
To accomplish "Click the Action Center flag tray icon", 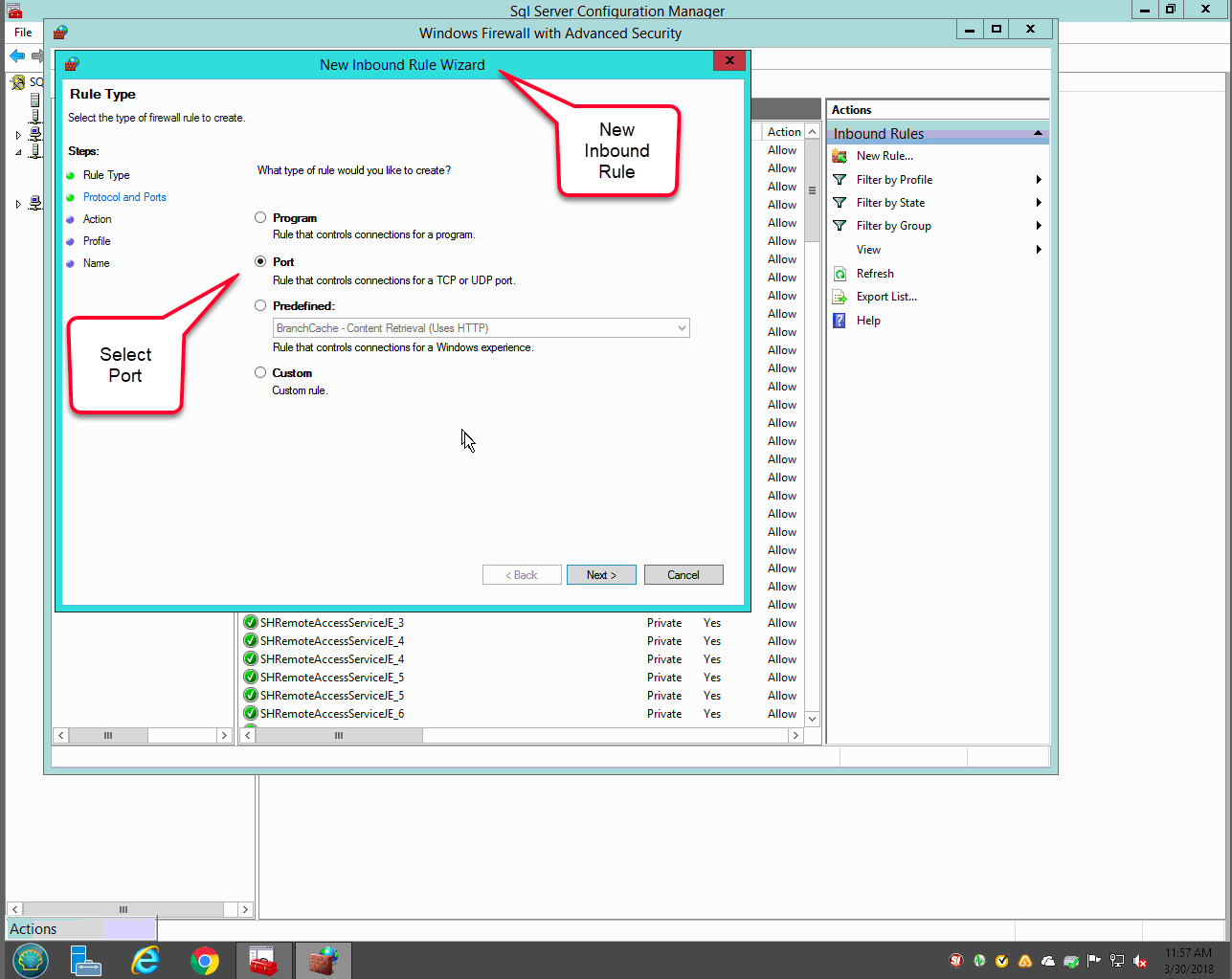I will (1094, 961).
